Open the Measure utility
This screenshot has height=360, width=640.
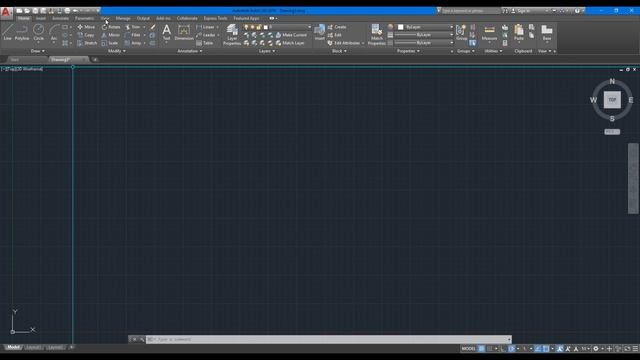(x=489, y=32)
